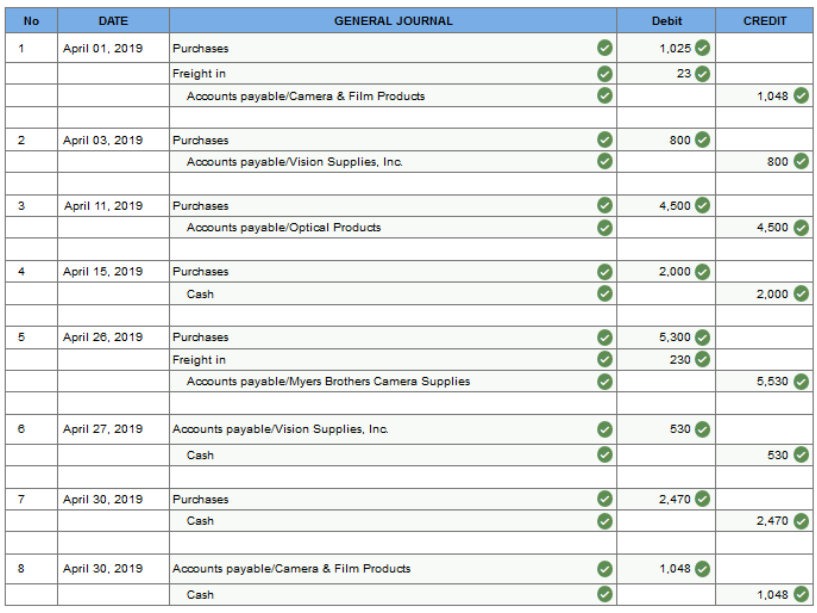Select the CREDIT column header
This screenshot has width=817, height=613.
point(764,21)
